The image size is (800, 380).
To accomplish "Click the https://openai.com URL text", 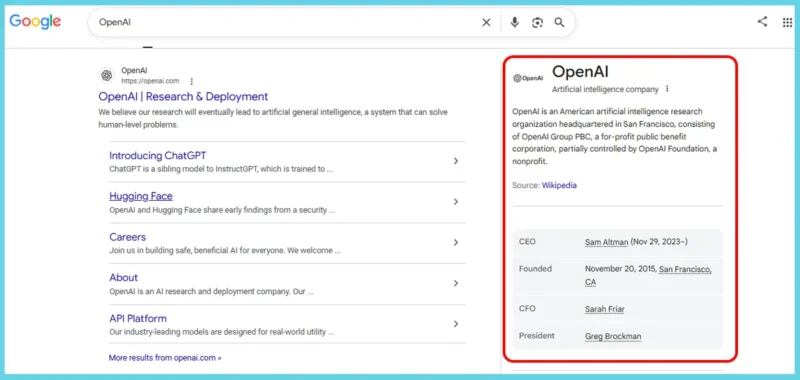I will click(x=150, y=81).
